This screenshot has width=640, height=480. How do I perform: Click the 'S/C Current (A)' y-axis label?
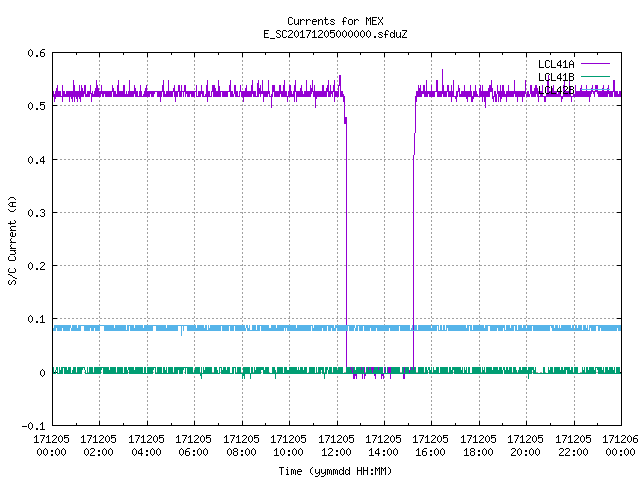13,240
